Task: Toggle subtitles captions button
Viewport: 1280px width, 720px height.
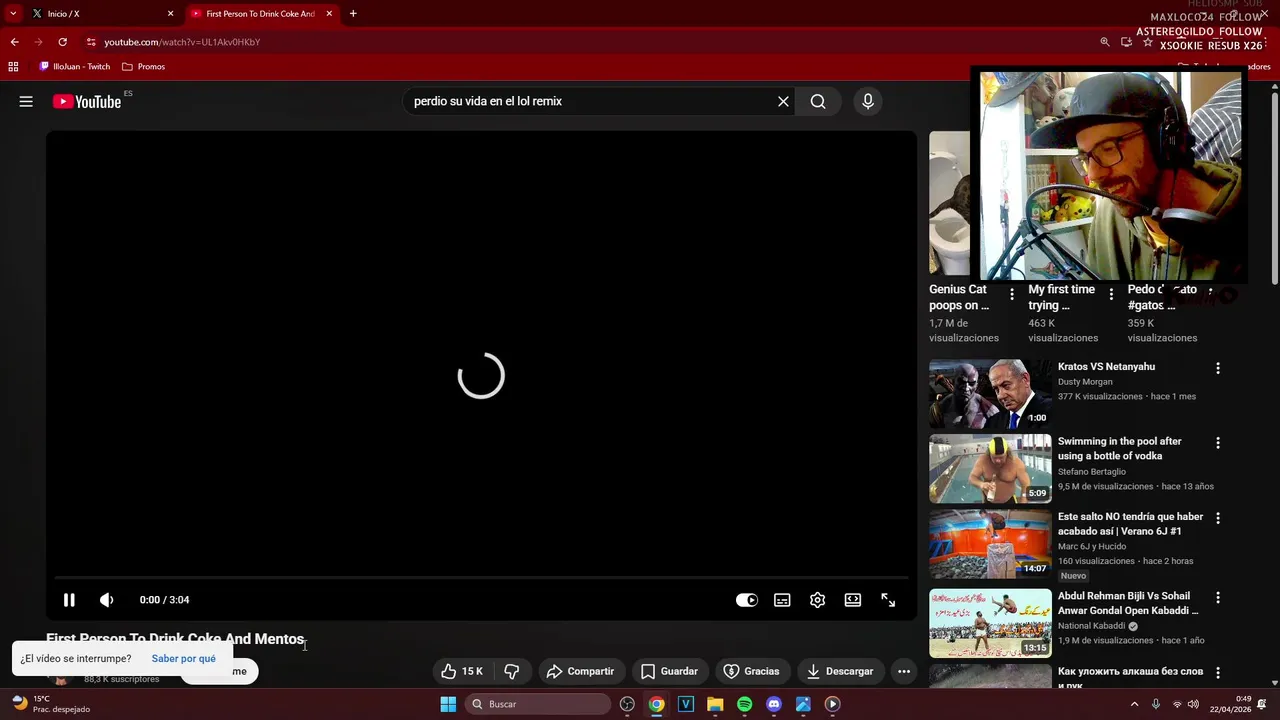Action: coord(782,600)
